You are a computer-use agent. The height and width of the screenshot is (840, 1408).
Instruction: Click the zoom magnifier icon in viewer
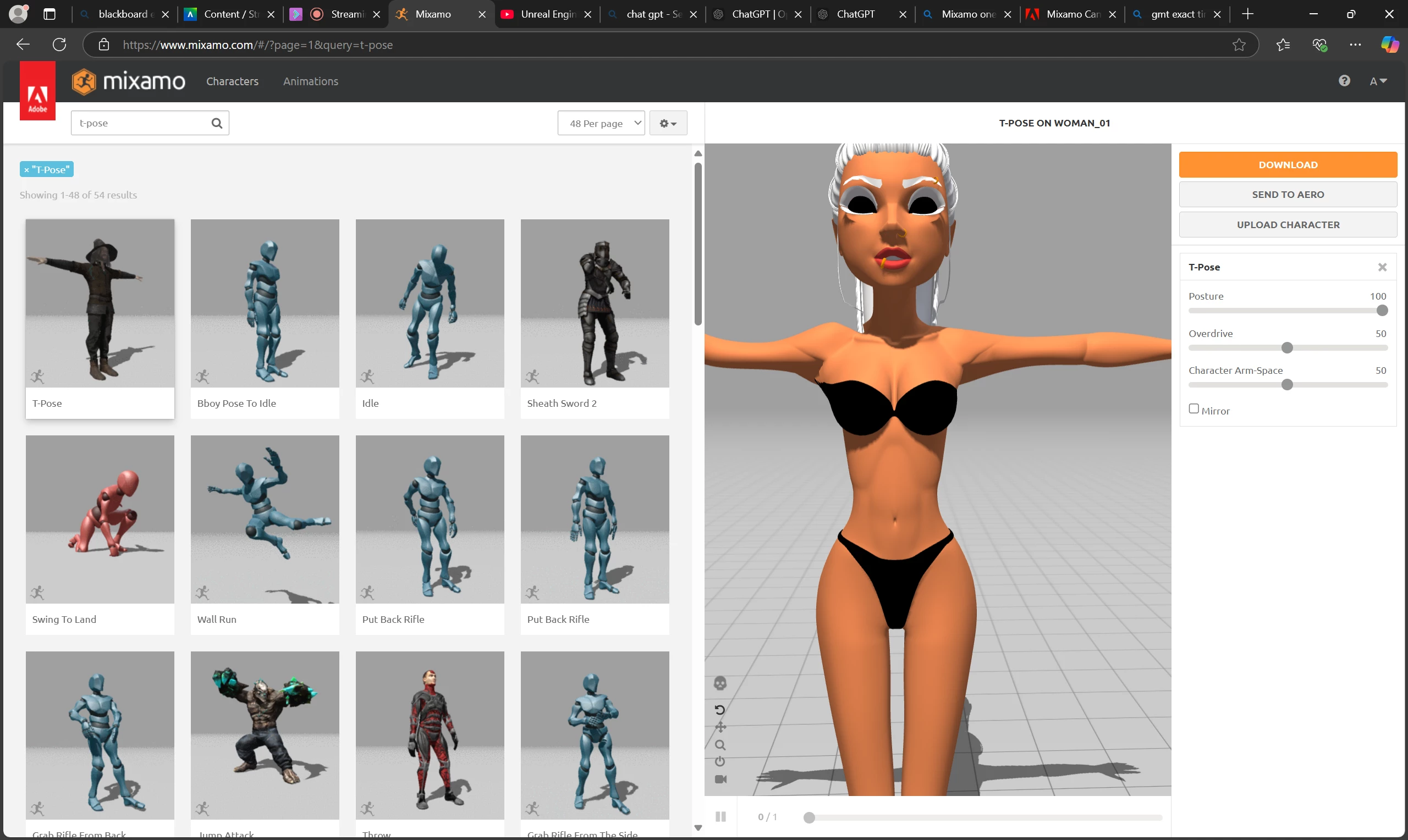tap(720, 745)
